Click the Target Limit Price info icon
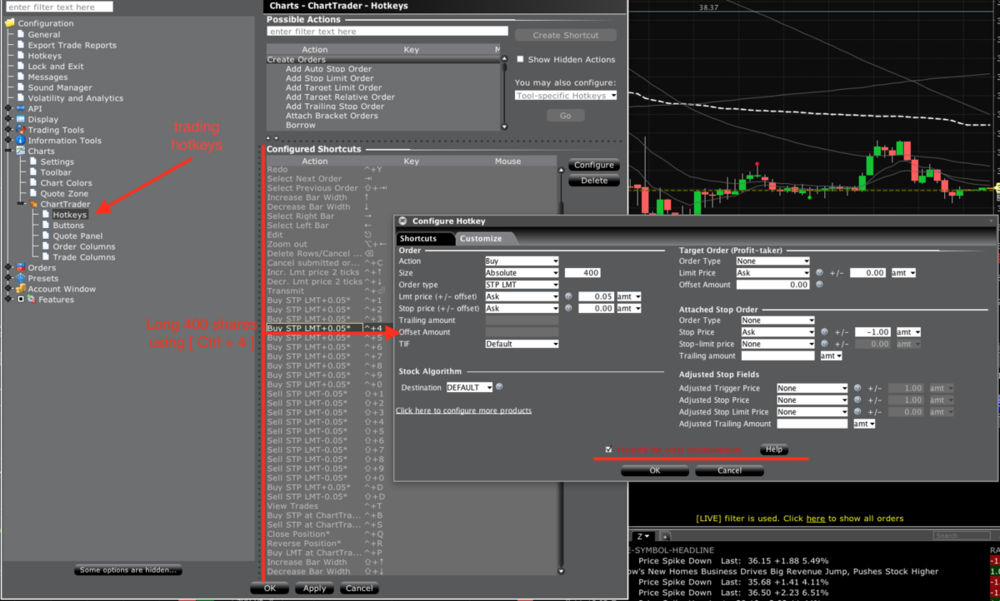This screenshot has height=601, width=1000. point(820,272)
